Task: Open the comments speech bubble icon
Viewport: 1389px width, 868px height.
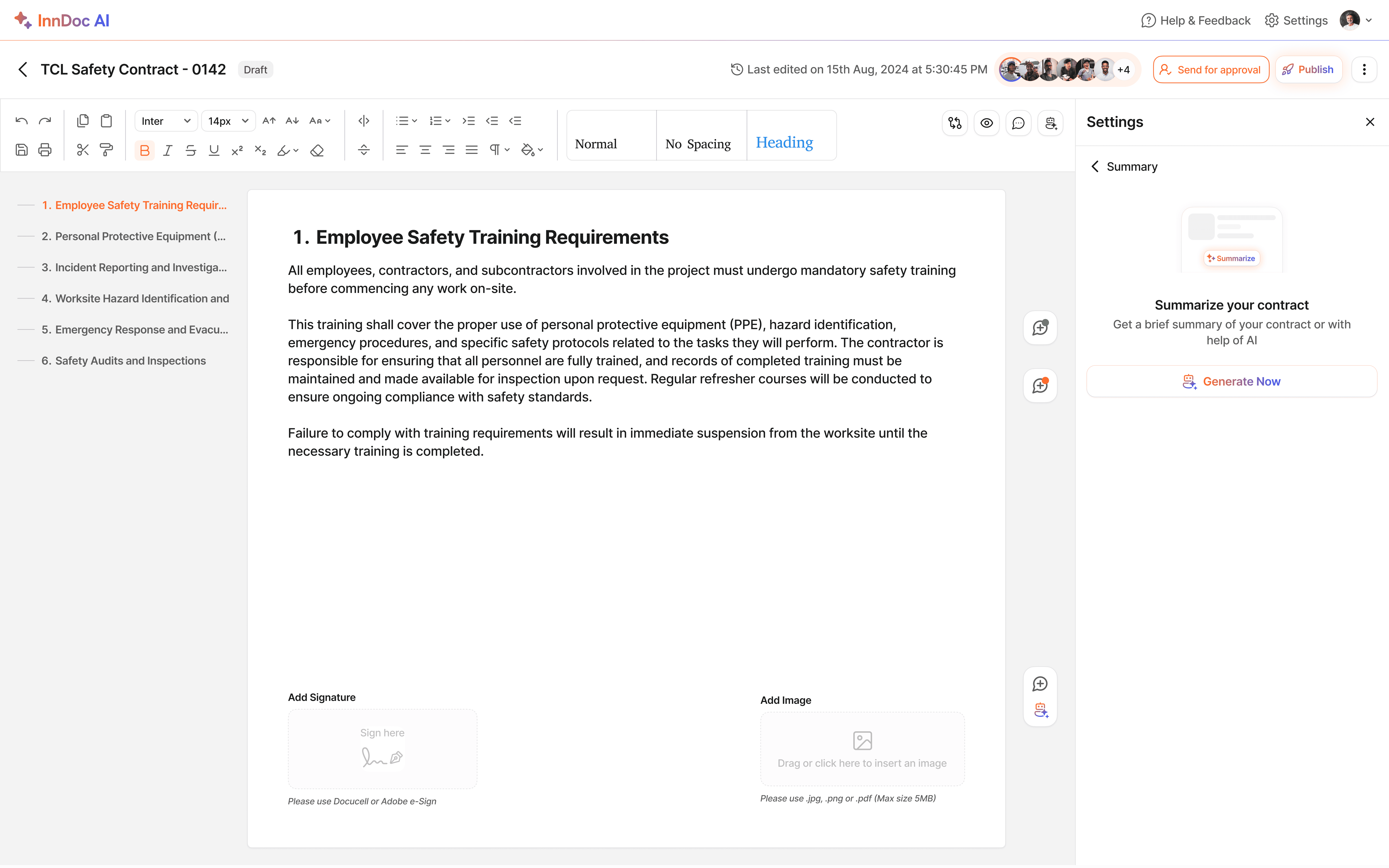Action: [x=1018, y=123]
